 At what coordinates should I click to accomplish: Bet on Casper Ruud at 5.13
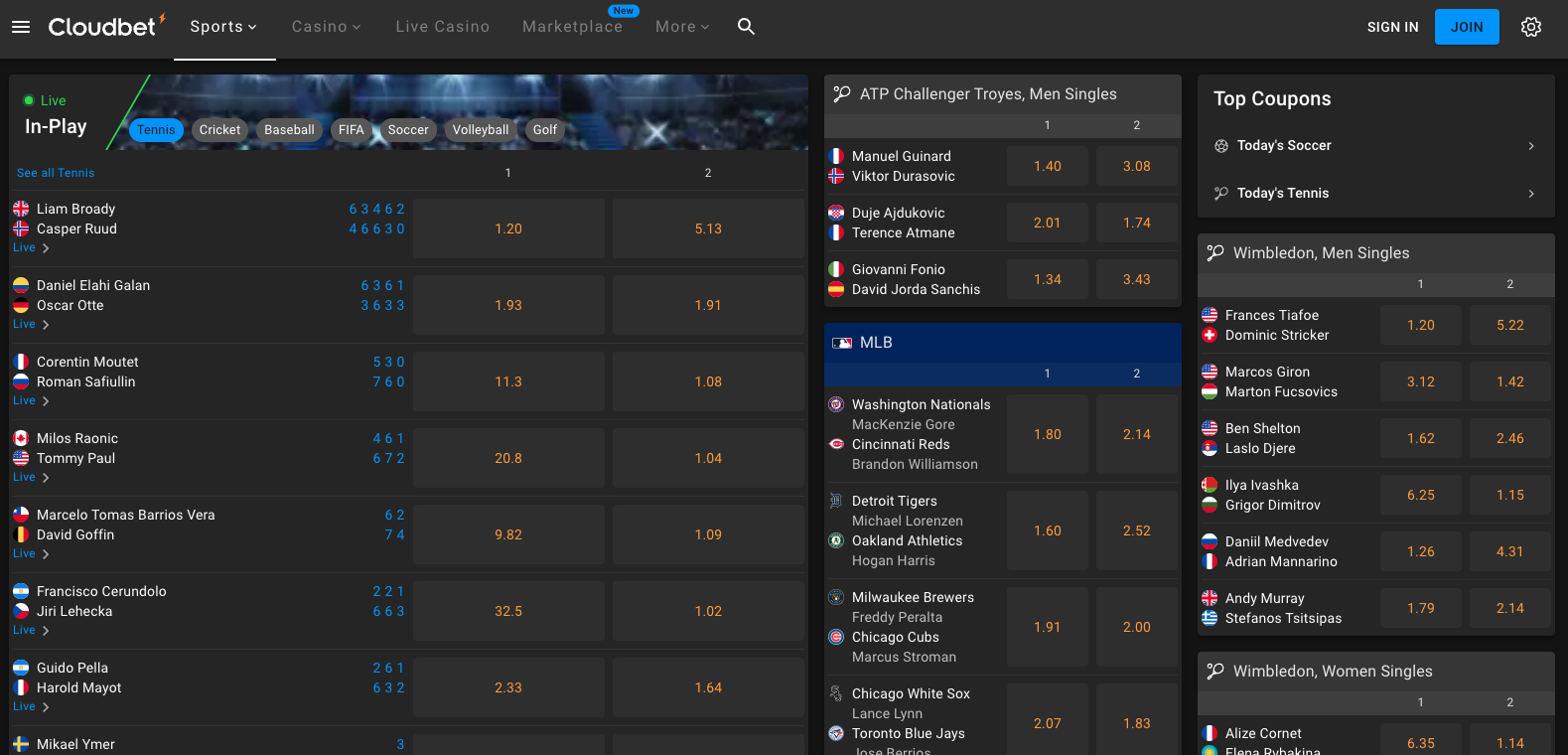[x=708, y=228]
